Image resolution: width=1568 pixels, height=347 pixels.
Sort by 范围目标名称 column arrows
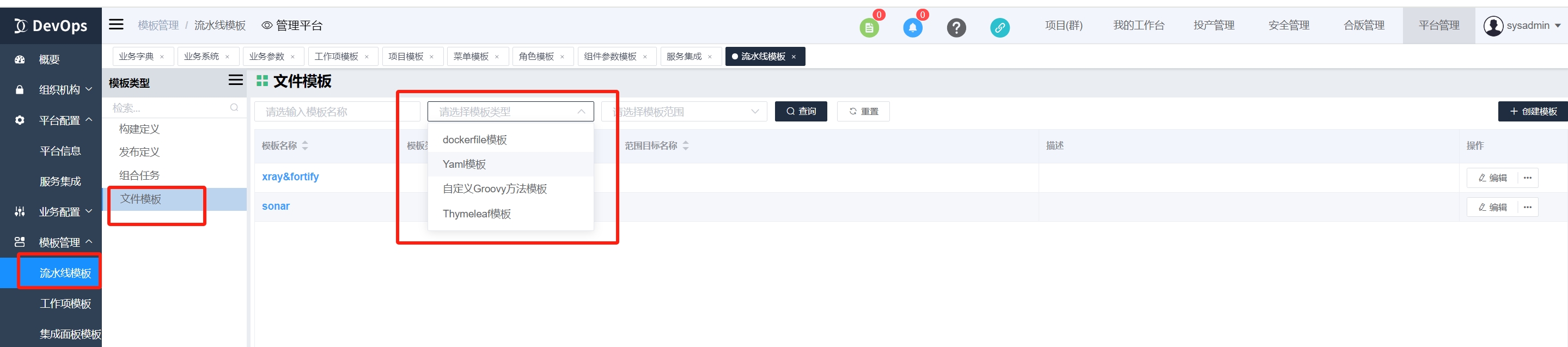coord(685,145)
